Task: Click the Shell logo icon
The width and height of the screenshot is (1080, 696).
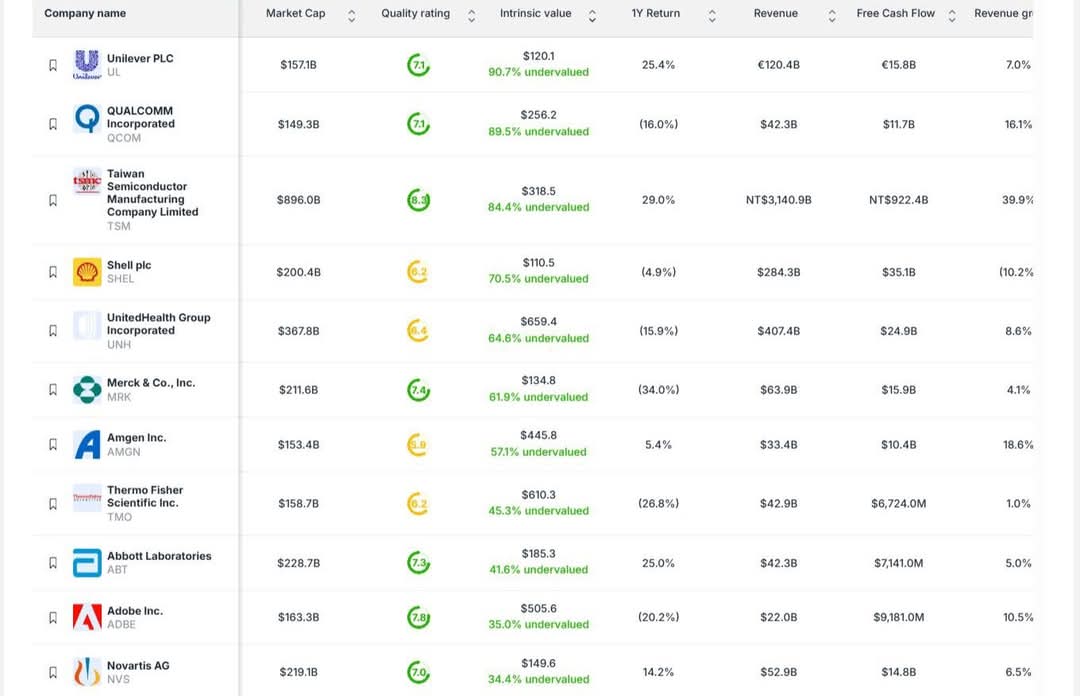Action: click(x=87, y=272)
